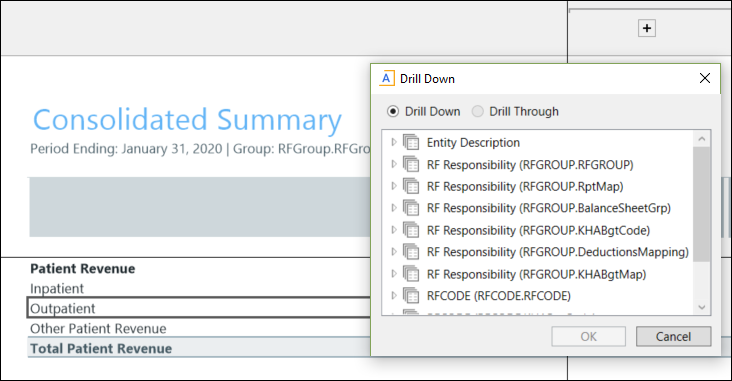Select RF Responsibility (RFGROUP.KHABgtMap) item
Viewport: 732px width, 381px height.
point(536,274)
